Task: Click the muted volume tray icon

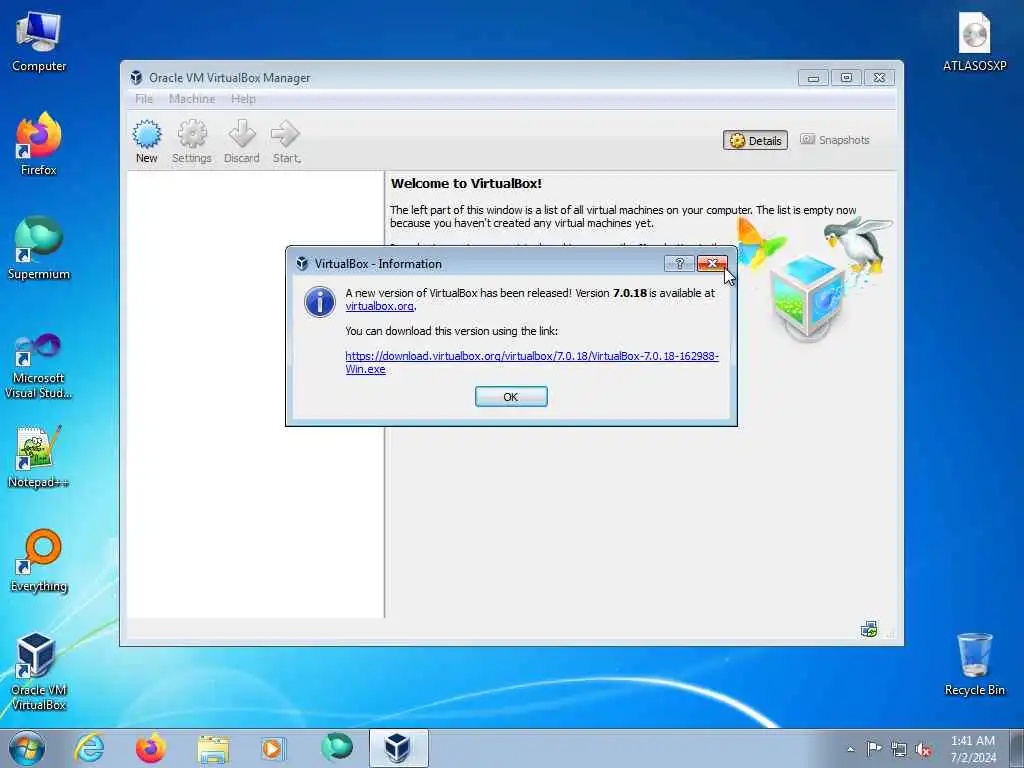Action: click(x=923, y=749)
